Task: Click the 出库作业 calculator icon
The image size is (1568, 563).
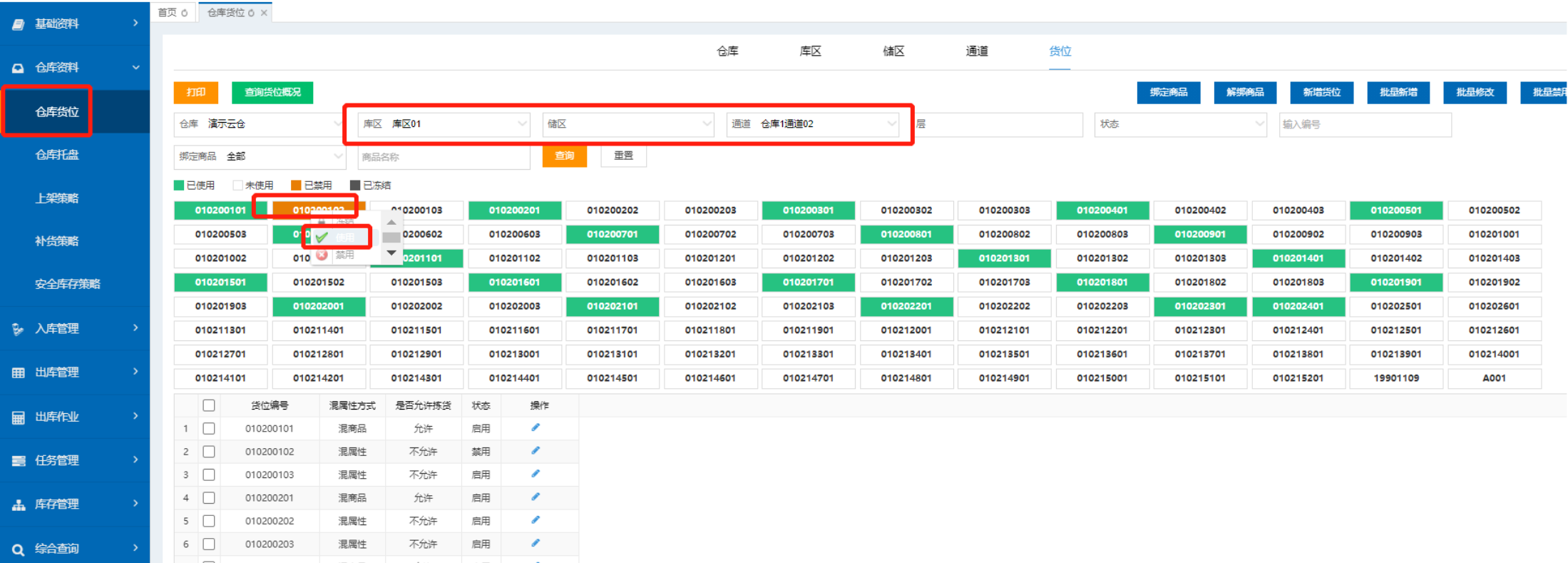Action: tap(19, 417)
